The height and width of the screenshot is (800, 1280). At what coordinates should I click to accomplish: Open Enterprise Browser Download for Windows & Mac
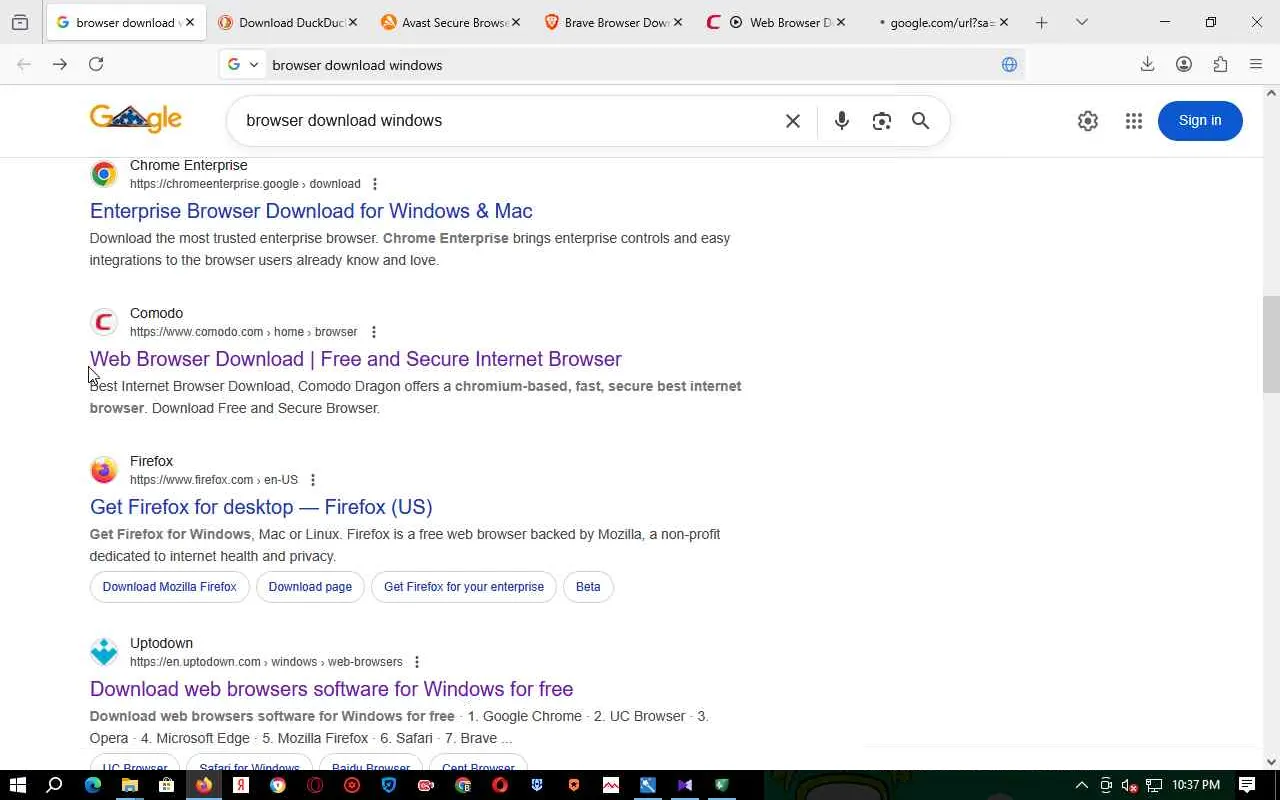coord(311,211)
